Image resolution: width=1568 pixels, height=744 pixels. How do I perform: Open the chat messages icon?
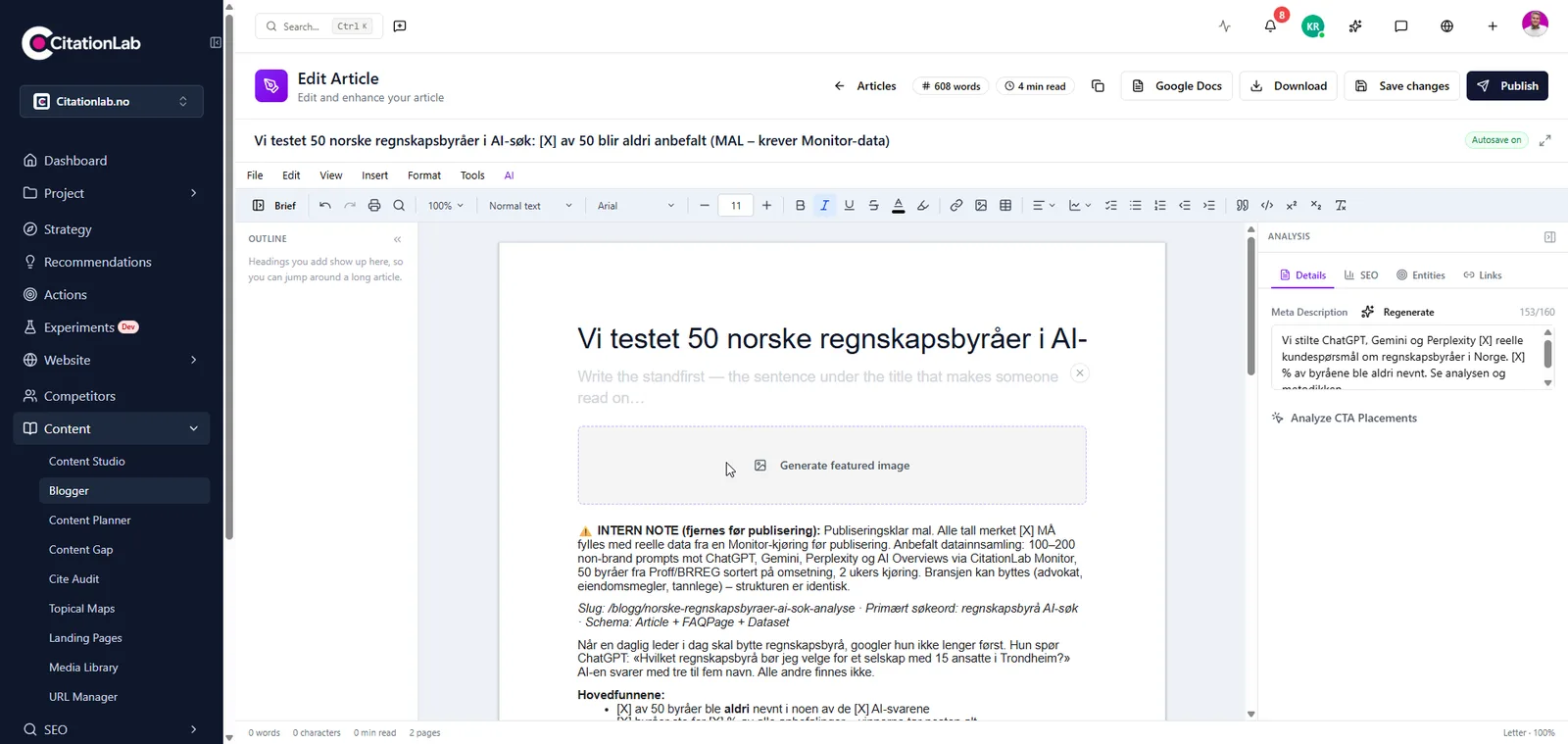1401,26
